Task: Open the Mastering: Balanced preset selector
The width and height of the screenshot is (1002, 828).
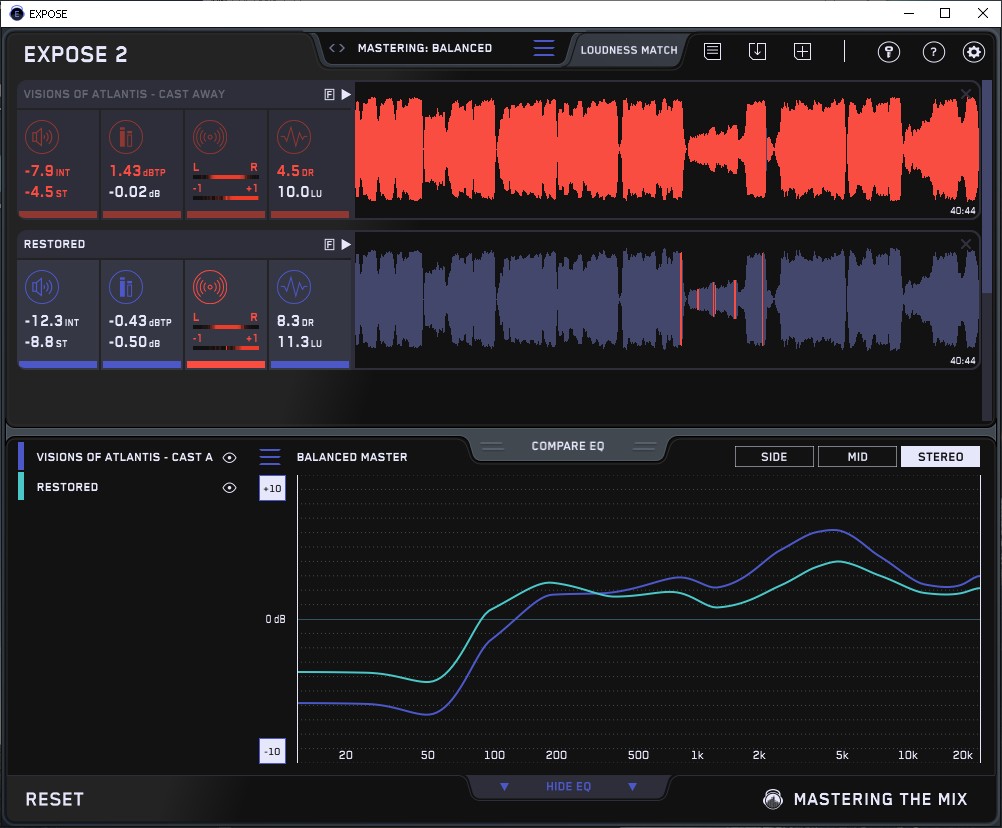Action: (425, 48)
